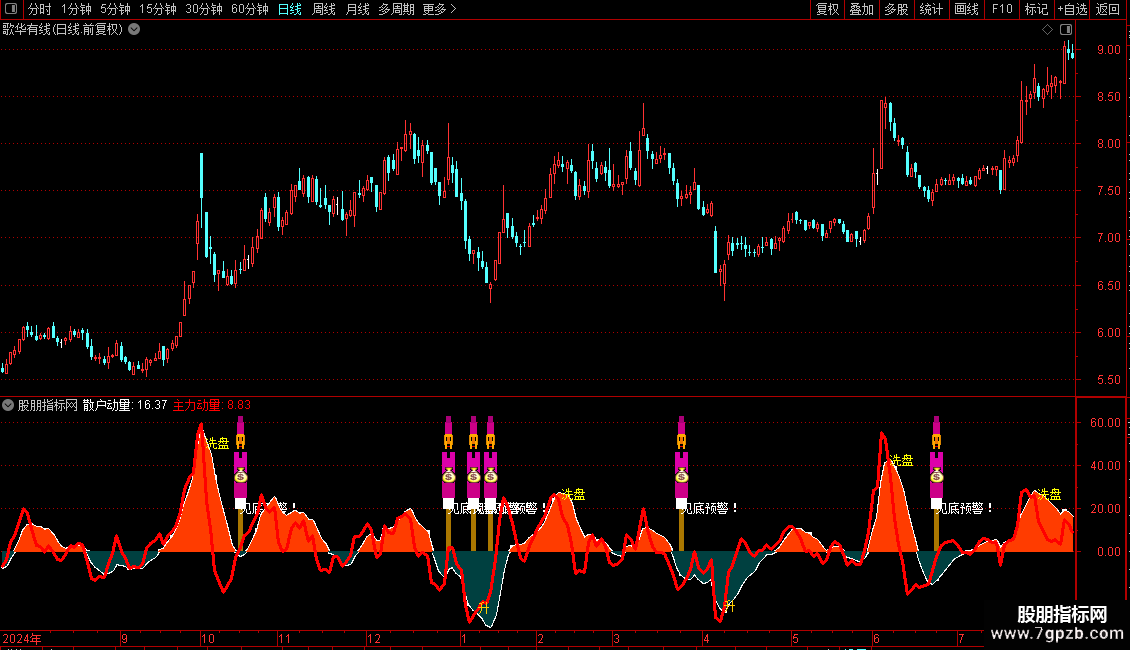Viewport: 1130px width, 650px height.
Task: Click the 主力动量: 8.83 value
Action: pyautogui.click(x=212, y=406)
